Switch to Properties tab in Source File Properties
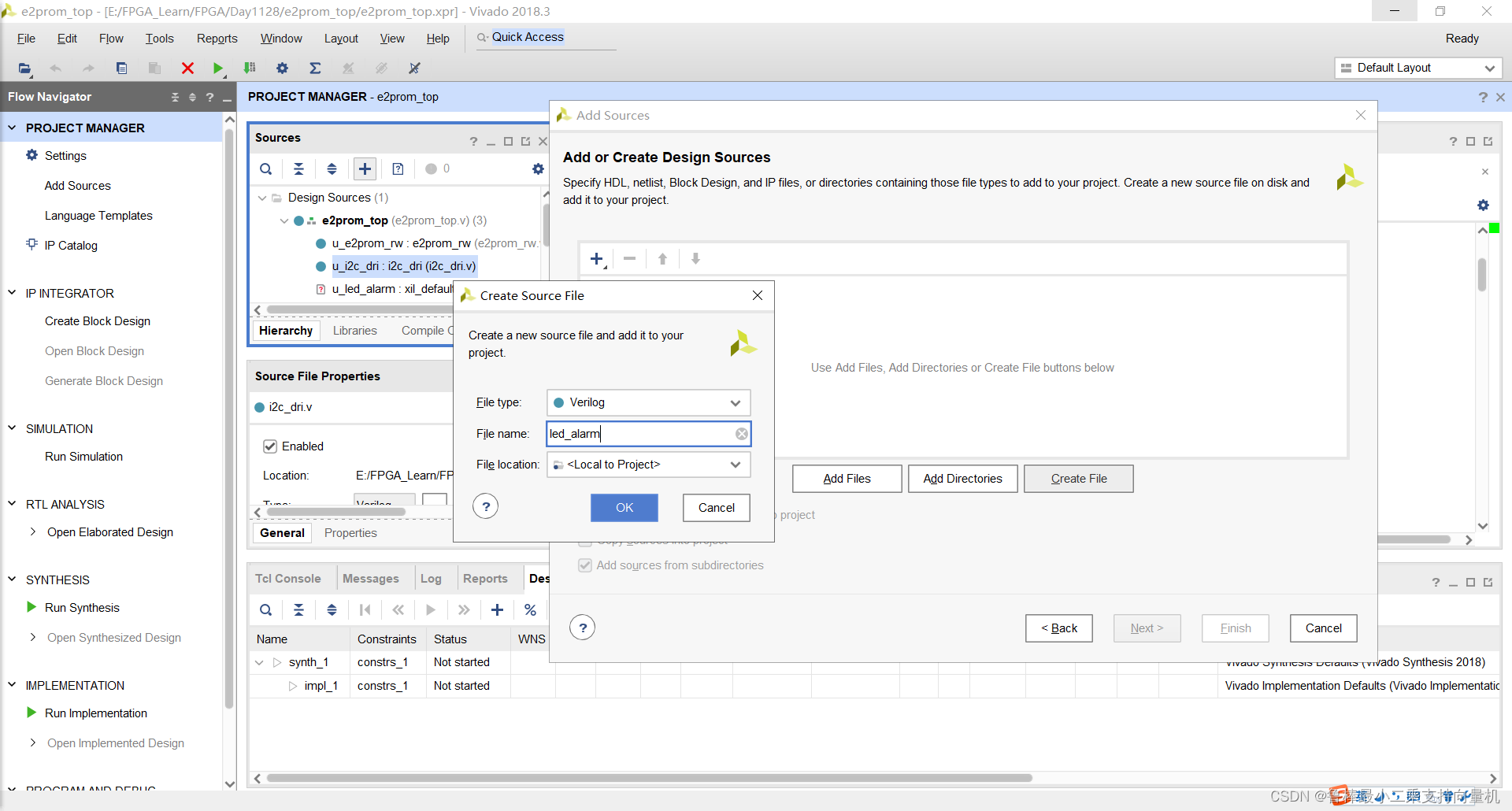This screenshot has height=811, width=1512. tap(350, 533)
